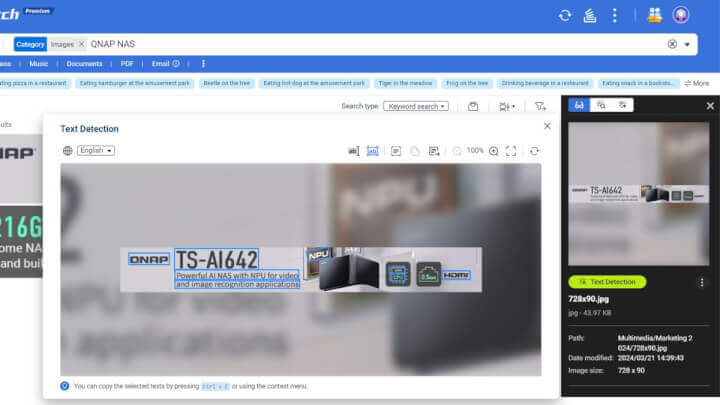Remove the Images category filter chip
This screenshot has width=720, height=405.
coord(81,44)
